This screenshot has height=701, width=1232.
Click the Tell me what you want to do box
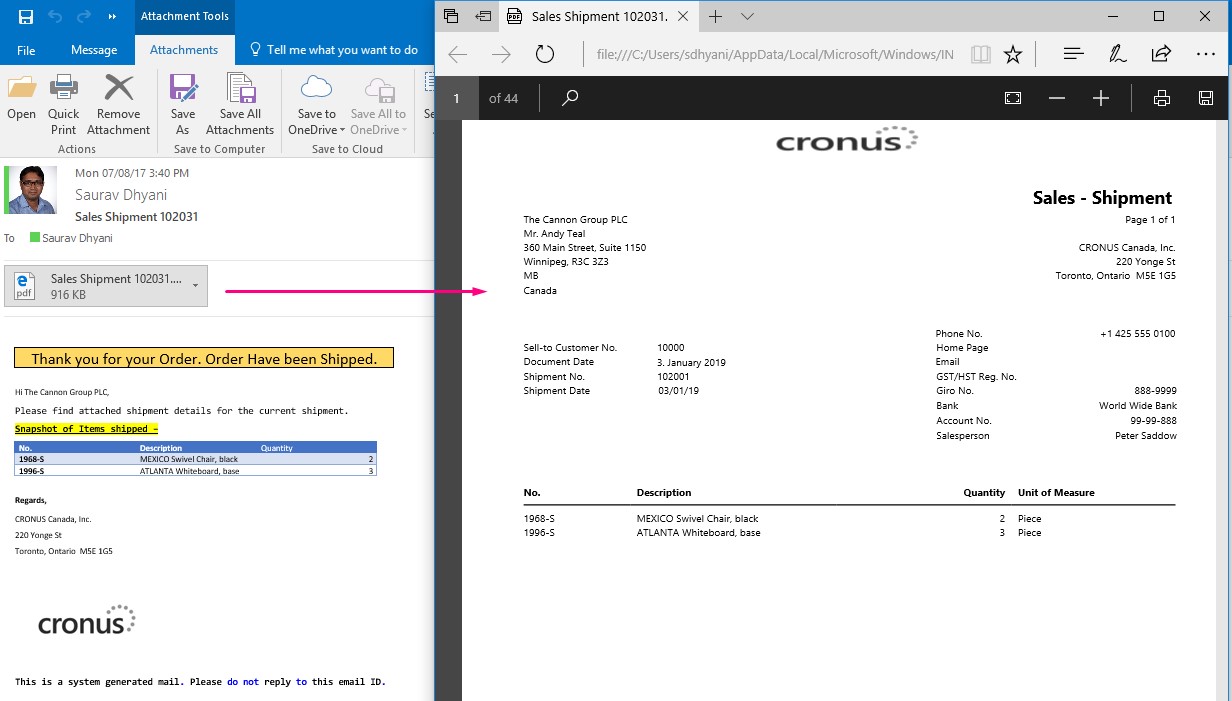click(334, 50)
